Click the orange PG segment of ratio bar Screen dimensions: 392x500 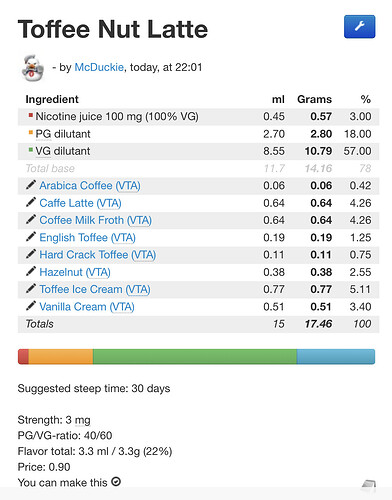pos(61,357)
